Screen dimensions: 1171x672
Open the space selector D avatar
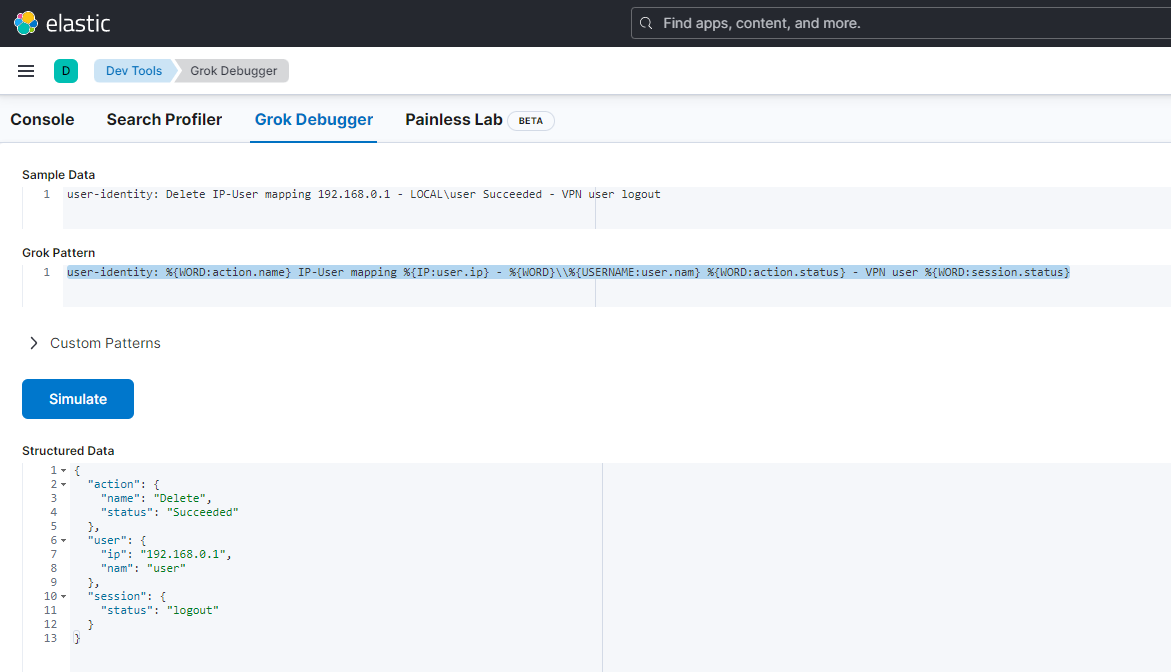pyautogui.click(x=66, y=71)
